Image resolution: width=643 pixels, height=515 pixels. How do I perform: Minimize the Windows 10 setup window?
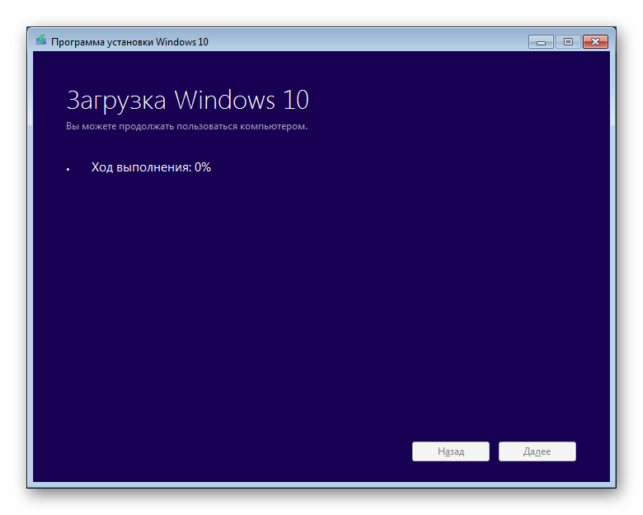[541, 42]
